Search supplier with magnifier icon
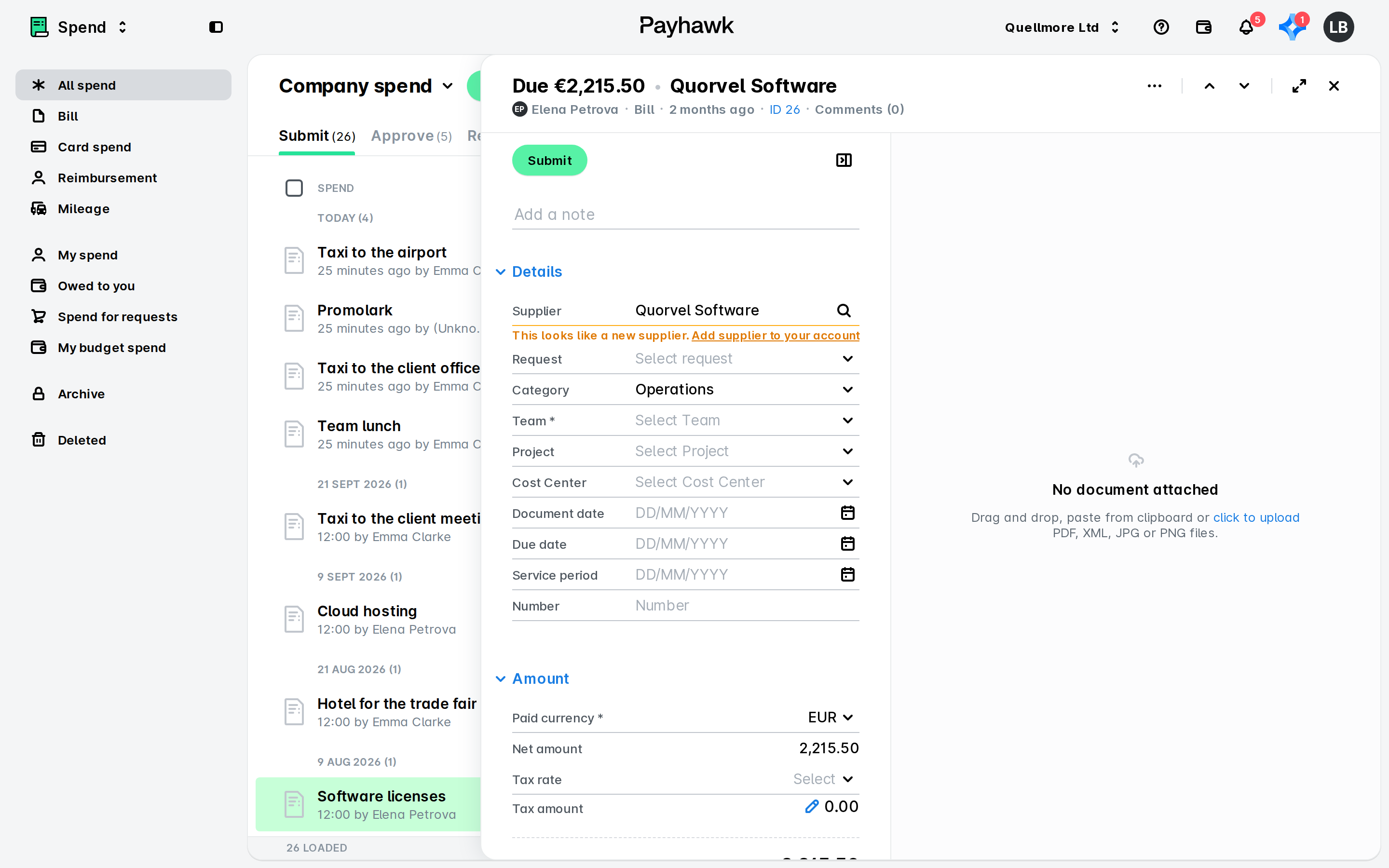This screenshot has height=868, width=1389. [x=843, y=311]
